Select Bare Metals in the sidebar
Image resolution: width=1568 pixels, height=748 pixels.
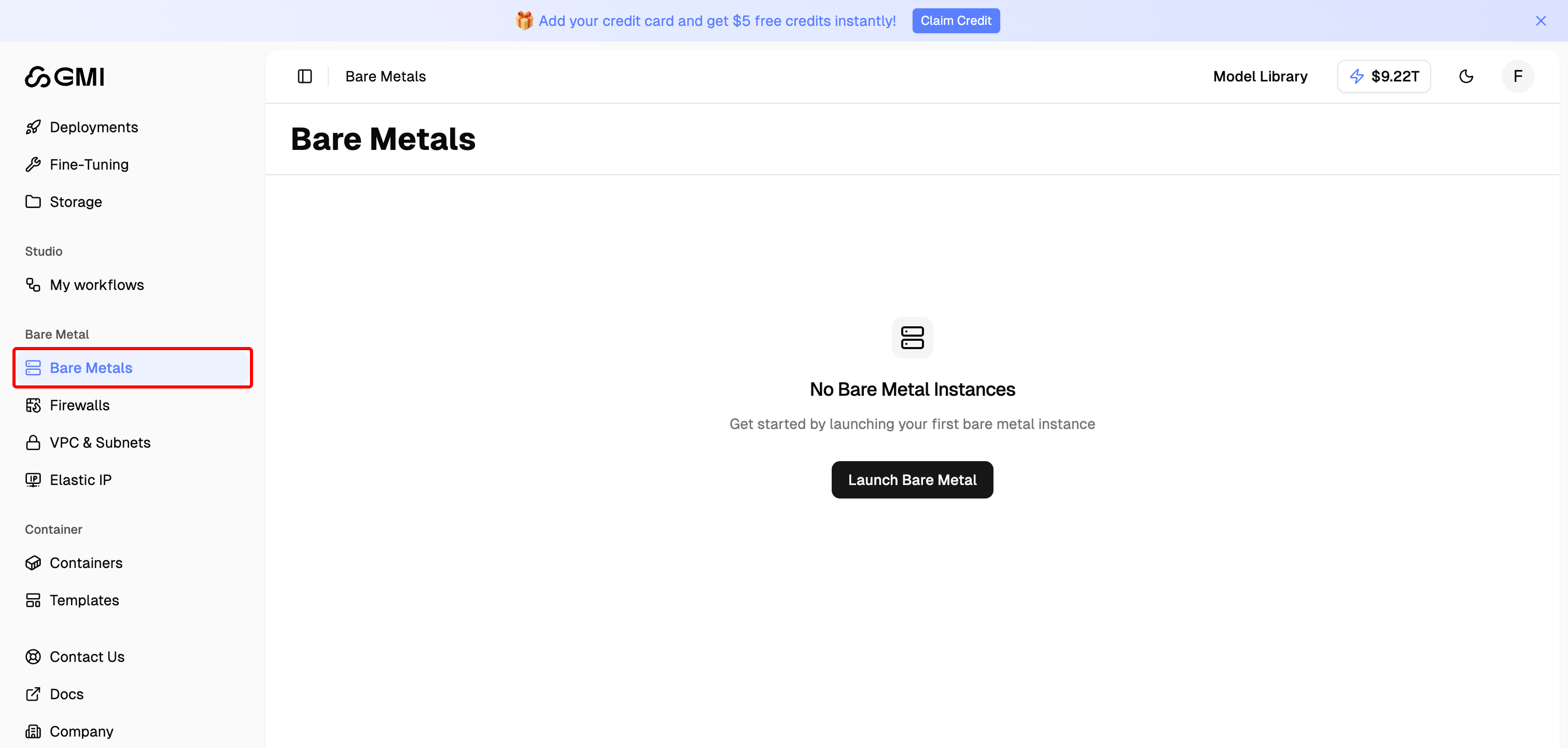(90, 367)
